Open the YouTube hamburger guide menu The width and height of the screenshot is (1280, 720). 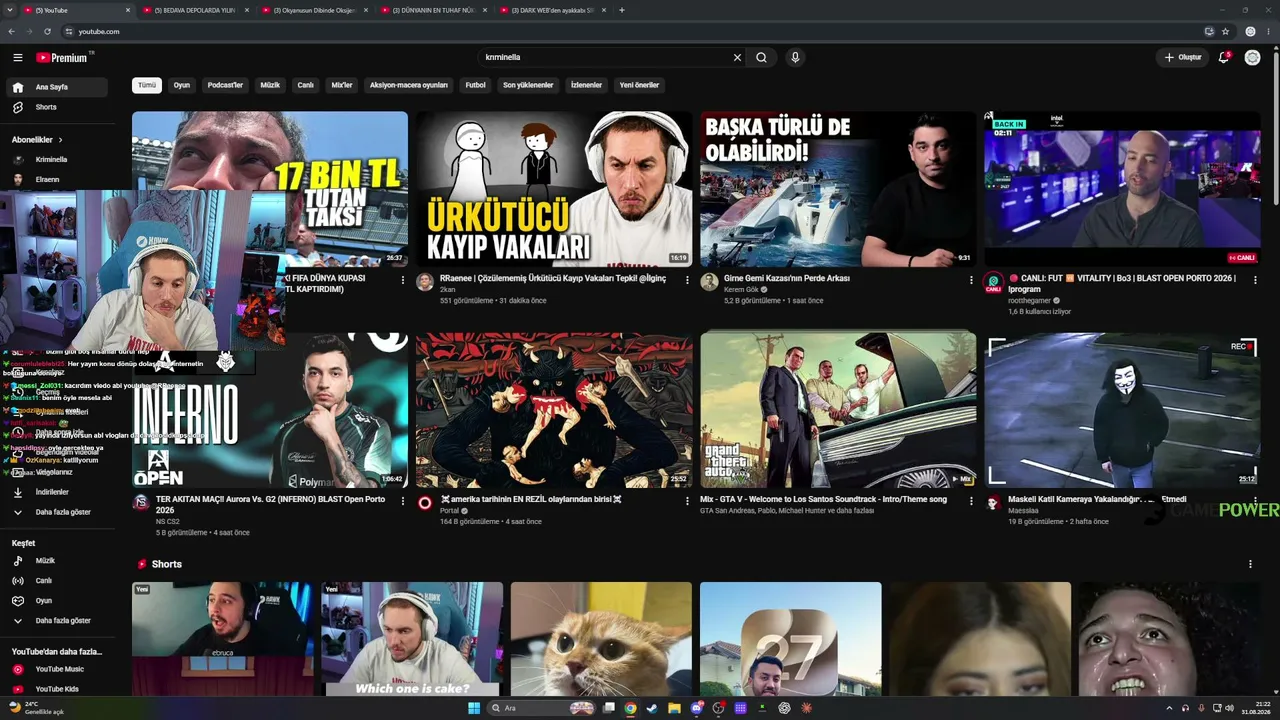click(x=17, y=58)
